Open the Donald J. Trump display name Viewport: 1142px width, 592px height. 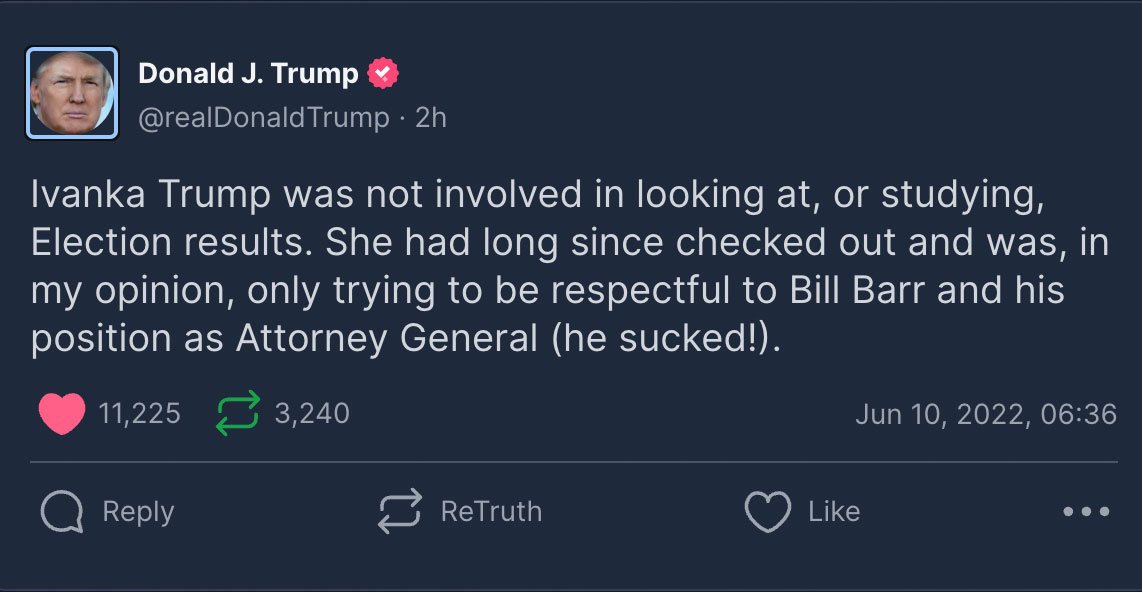pos(248,74)
